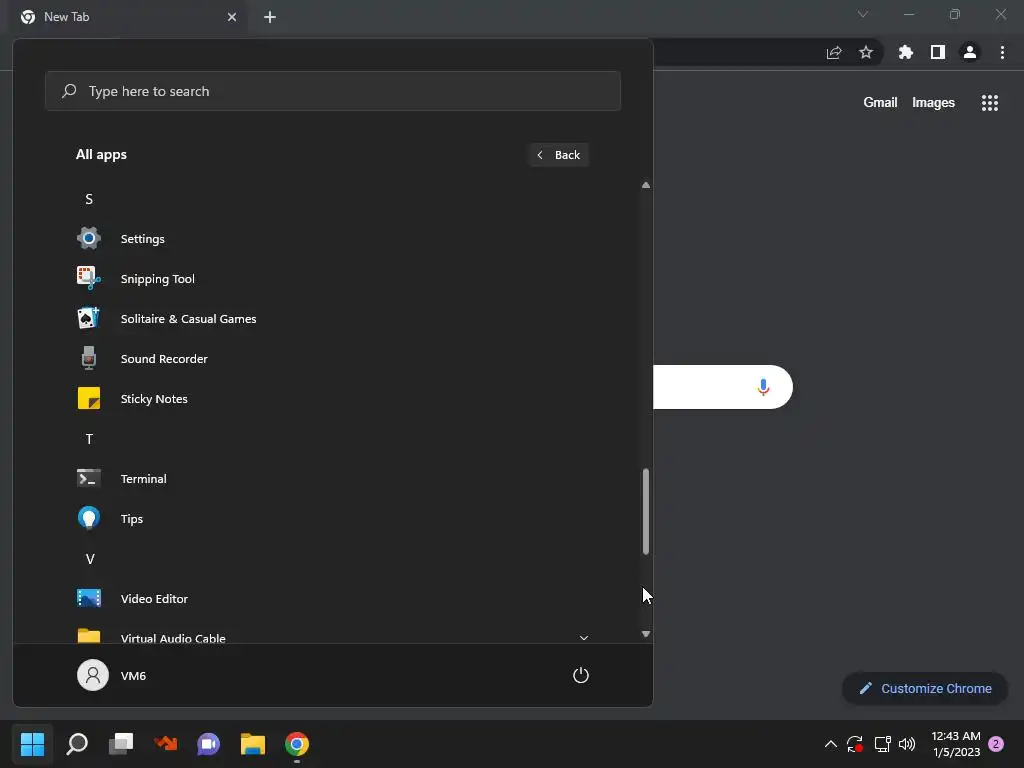Click the Virtual Audio Cable folder icon
Viewport: 1024px width, 768px height.
89,635
